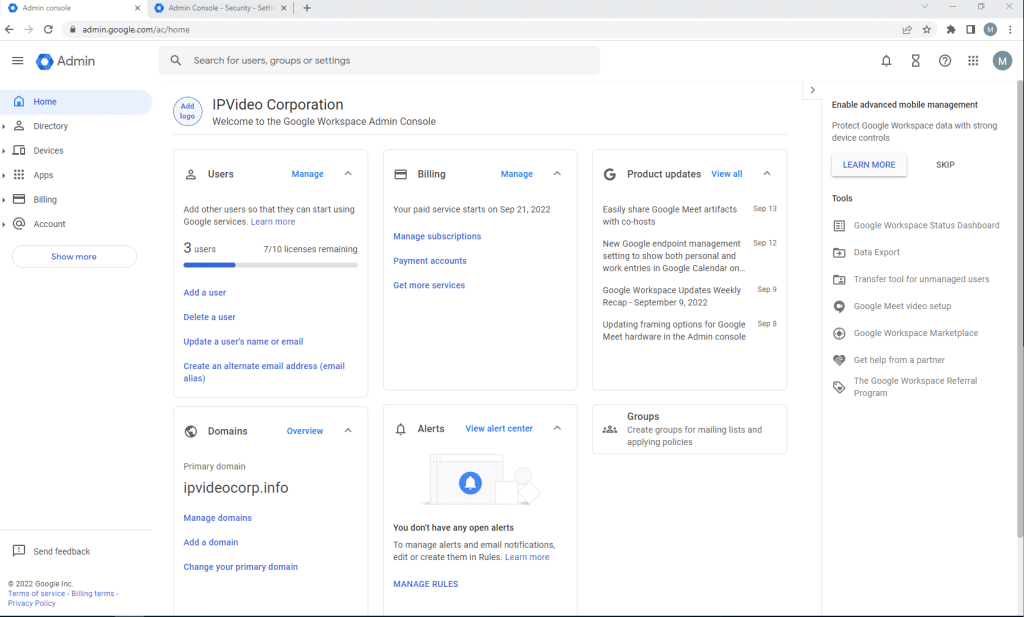Click the Domains globe icon

(x=191, y=432)
